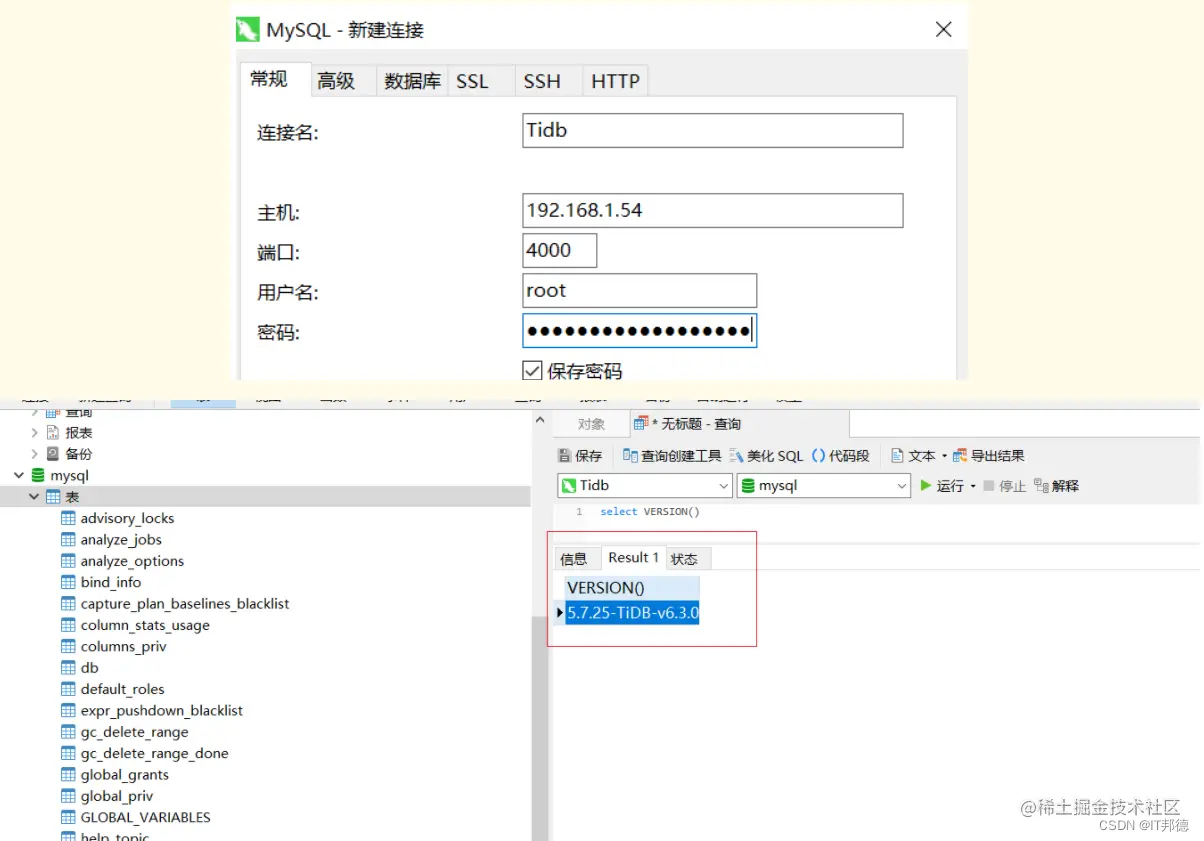Click the table icon beside GLOBAL_VARIABLES
The image size is (1204, 841).
pyautogui.click(x=68, y=817)
